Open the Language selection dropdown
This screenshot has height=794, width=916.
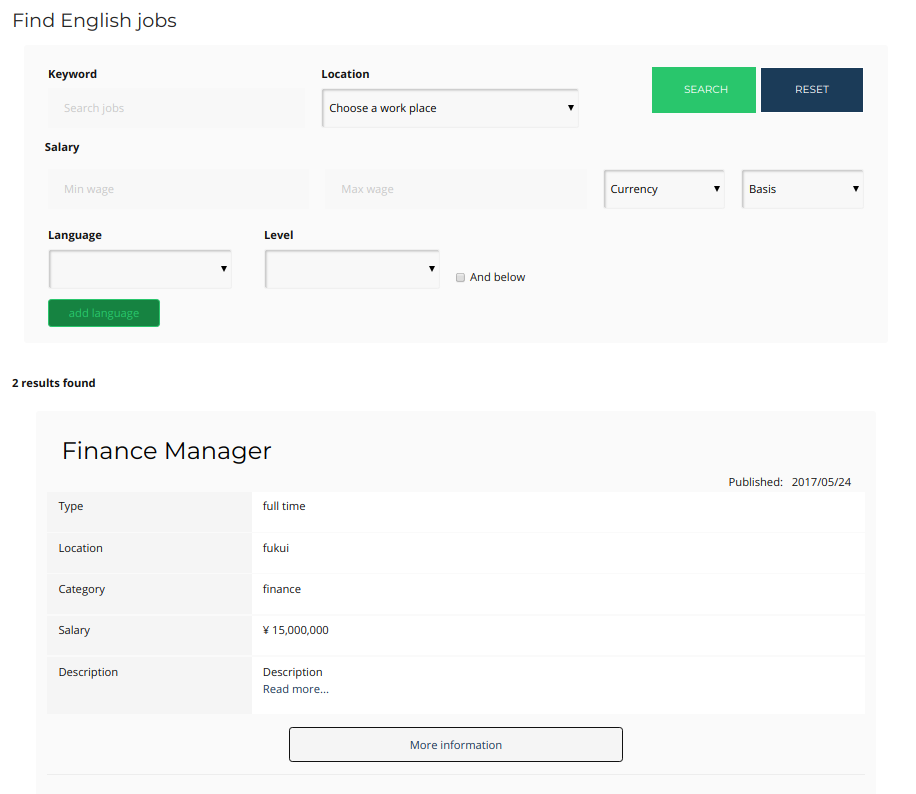(x=140, y=269)
